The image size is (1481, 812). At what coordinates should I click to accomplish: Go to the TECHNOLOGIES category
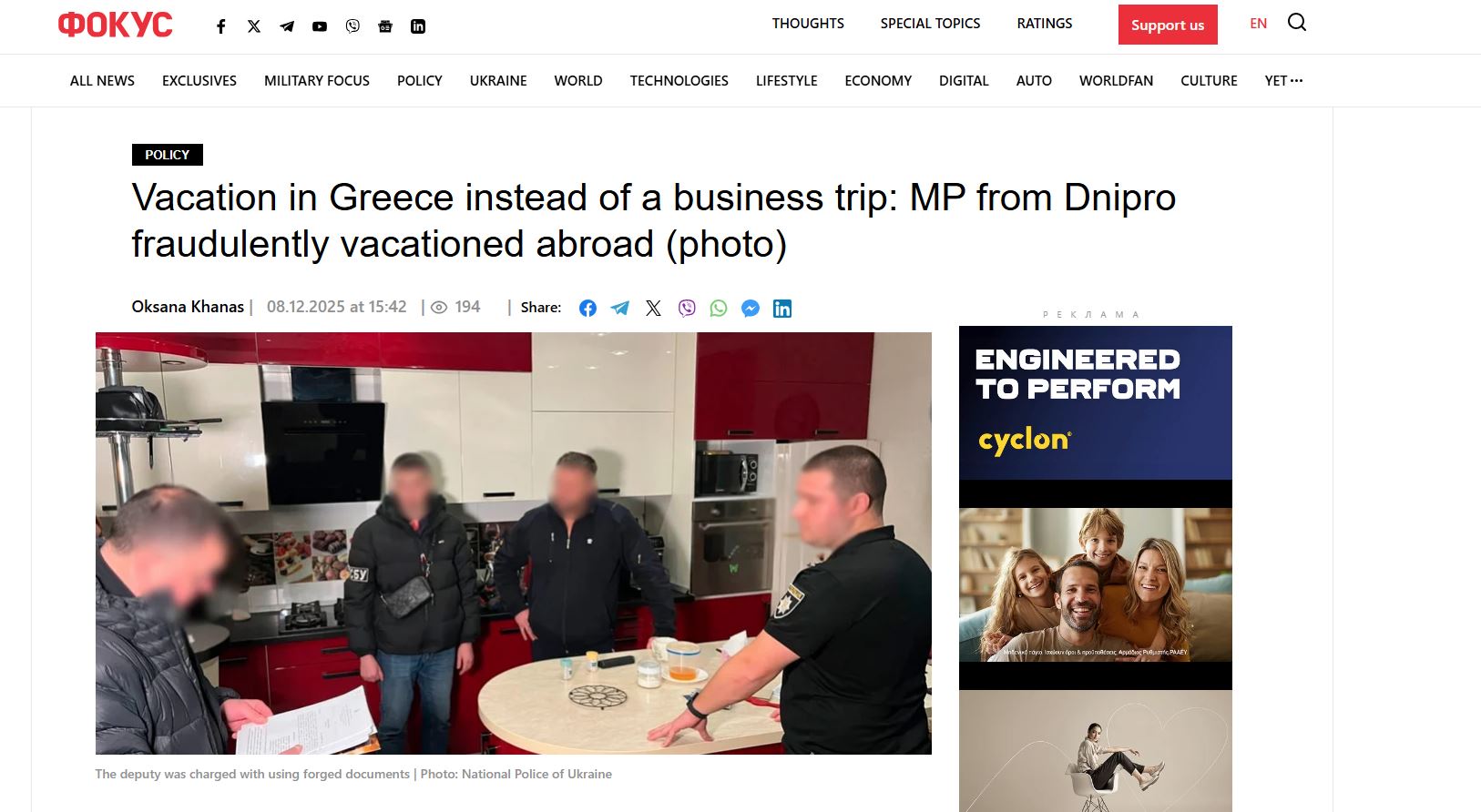pyautogui.click(x=679, y=81)
